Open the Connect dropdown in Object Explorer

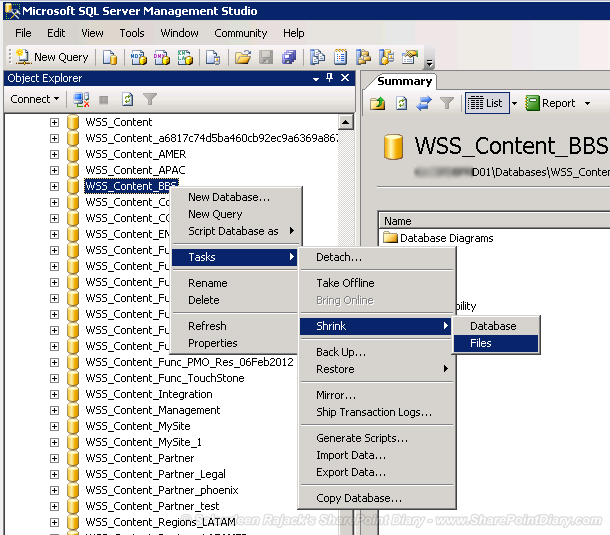[34, 99]
